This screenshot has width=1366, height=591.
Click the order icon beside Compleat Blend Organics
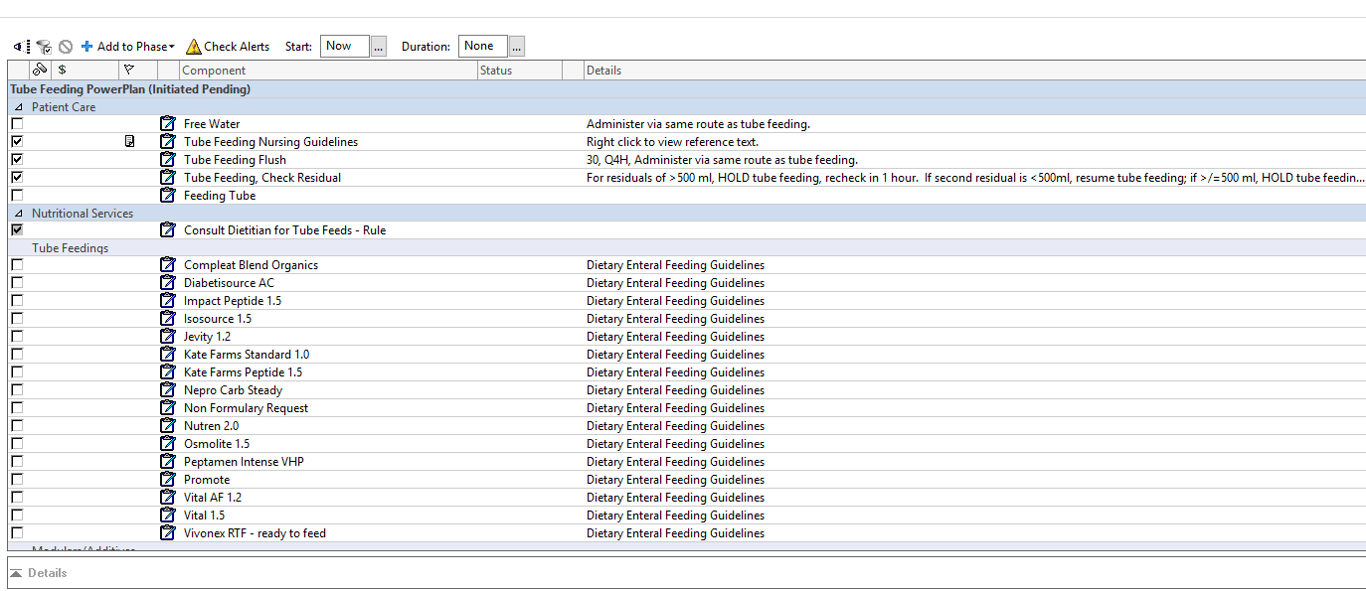[x=168, y=265]
